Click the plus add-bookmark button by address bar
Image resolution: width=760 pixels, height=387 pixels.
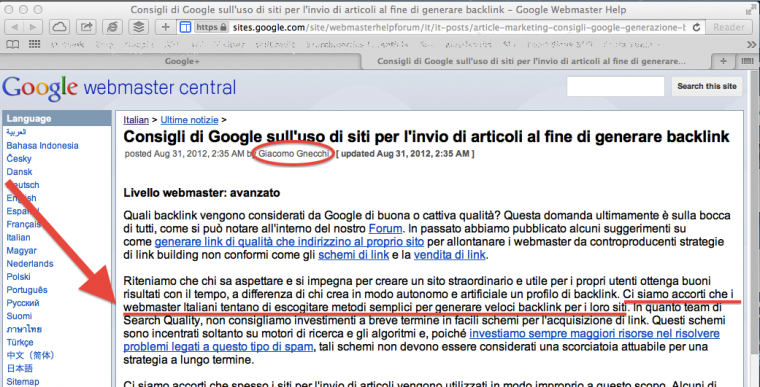click(165, 27)
